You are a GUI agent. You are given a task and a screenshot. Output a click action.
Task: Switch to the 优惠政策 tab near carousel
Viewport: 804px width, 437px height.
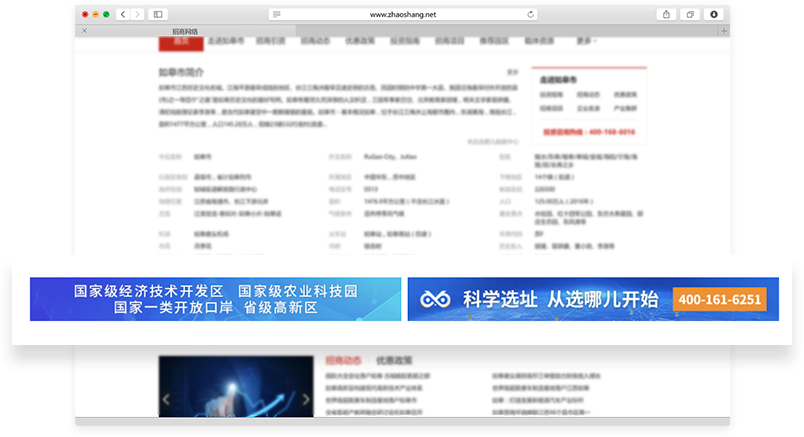click(393, 360)
